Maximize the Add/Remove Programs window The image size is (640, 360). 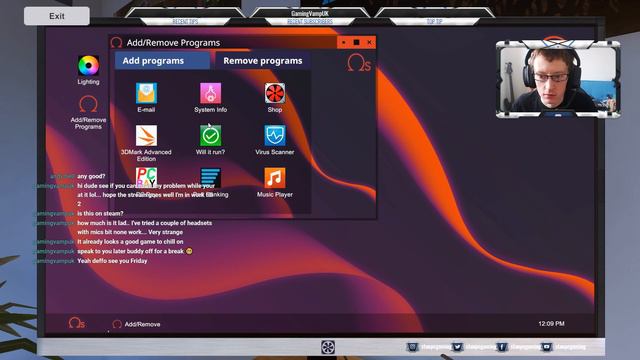pos(356,42)
